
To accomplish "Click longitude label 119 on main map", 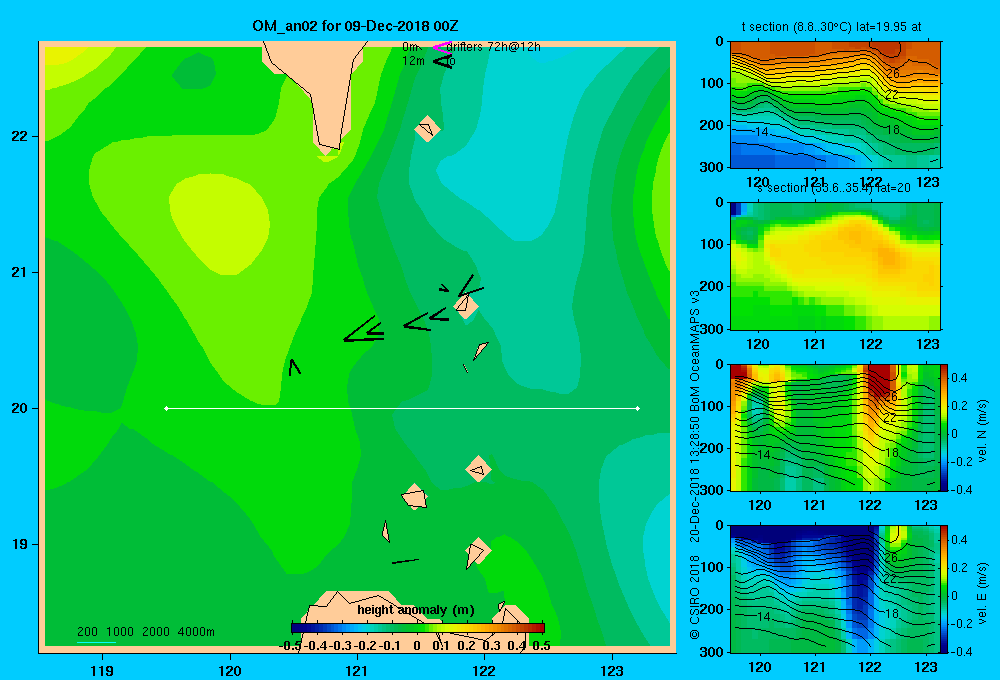I will [x=102, y=670].
